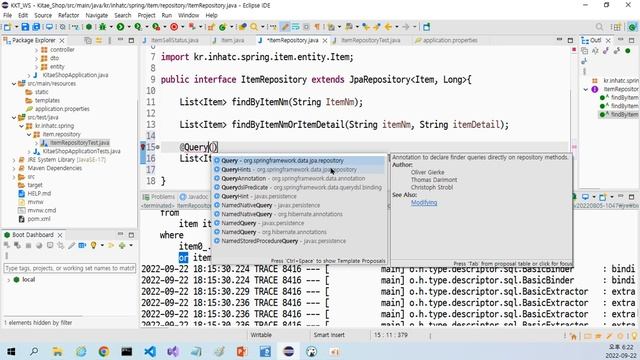
Task: Toggle Outline green dot filter button
Action: [628, 51]
